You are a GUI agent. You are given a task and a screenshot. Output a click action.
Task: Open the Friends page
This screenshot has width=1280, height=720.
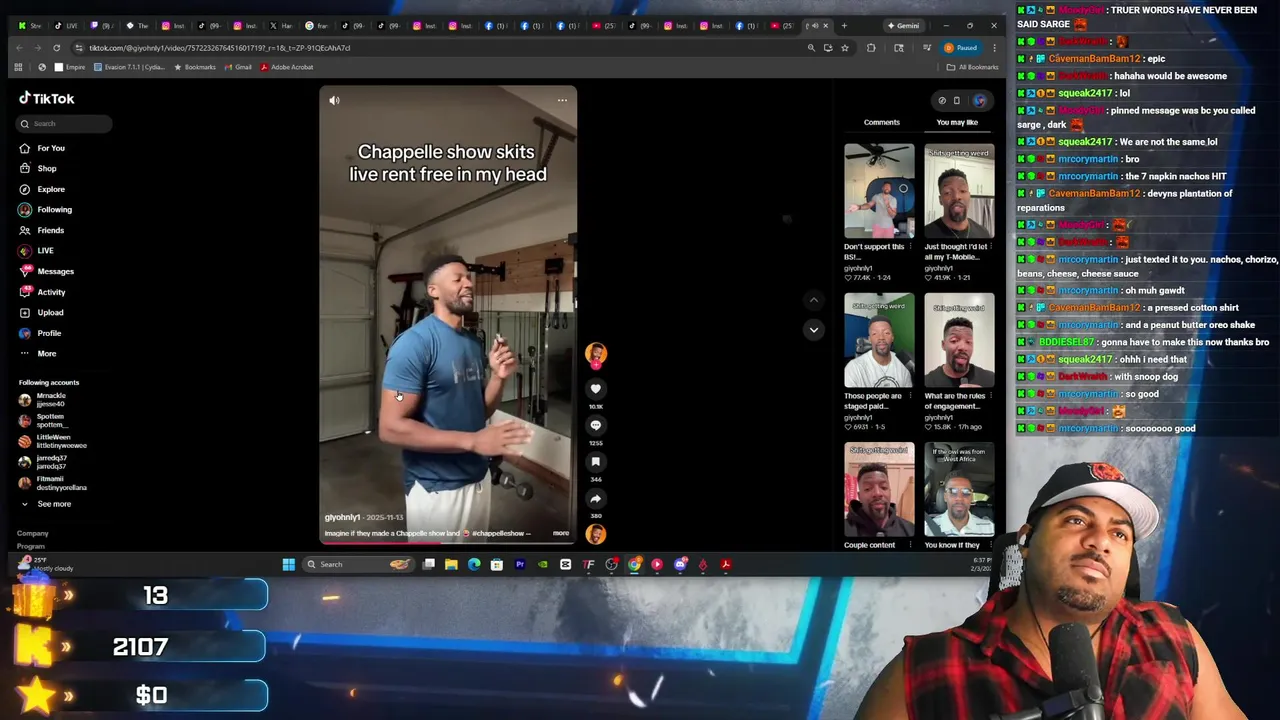pos(41,230)
